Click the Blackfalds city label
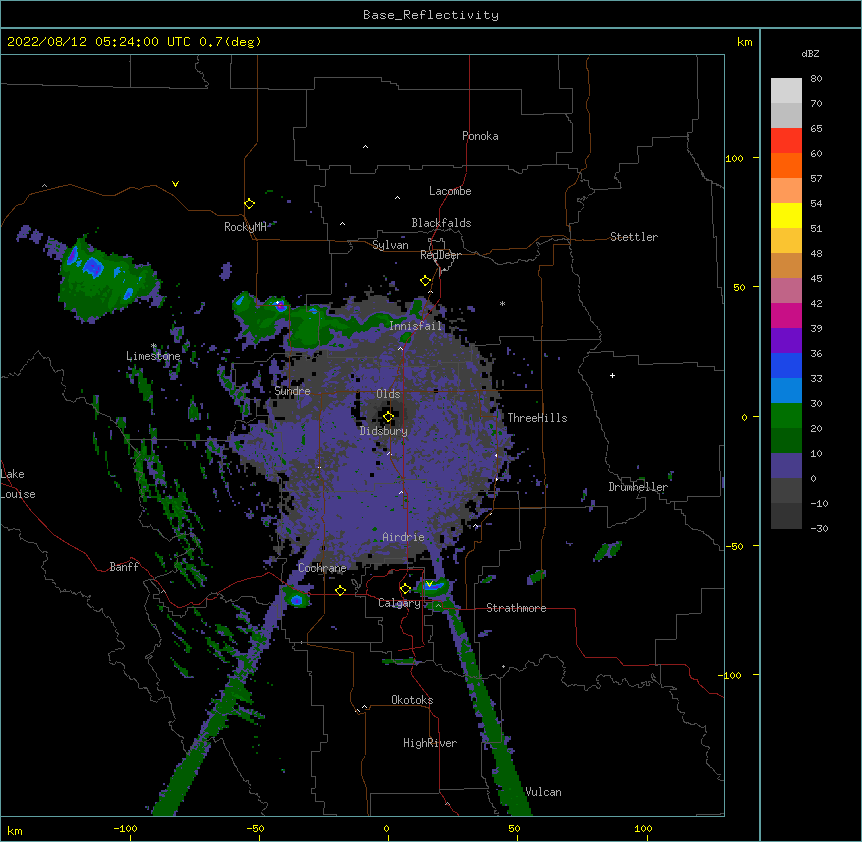 (x=441, y=223)
